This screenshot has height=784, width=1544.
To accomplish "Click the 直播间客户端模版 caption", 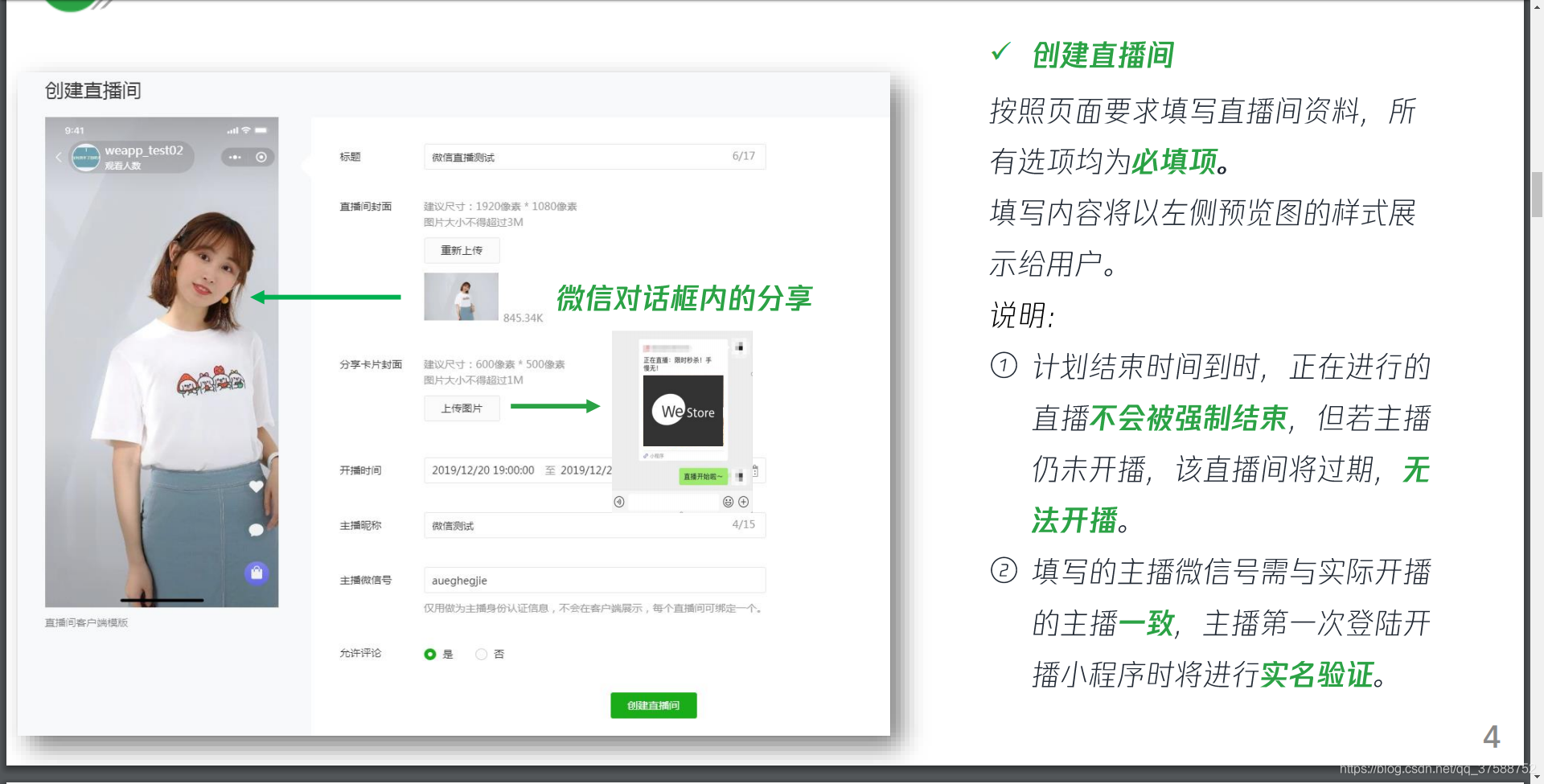I will coord(86,622).
